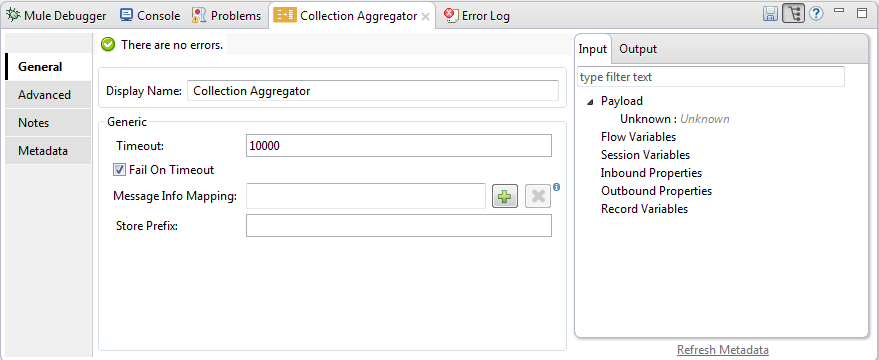
Task: Select Flow Variables in the tree
Action: tap(639, 137)
